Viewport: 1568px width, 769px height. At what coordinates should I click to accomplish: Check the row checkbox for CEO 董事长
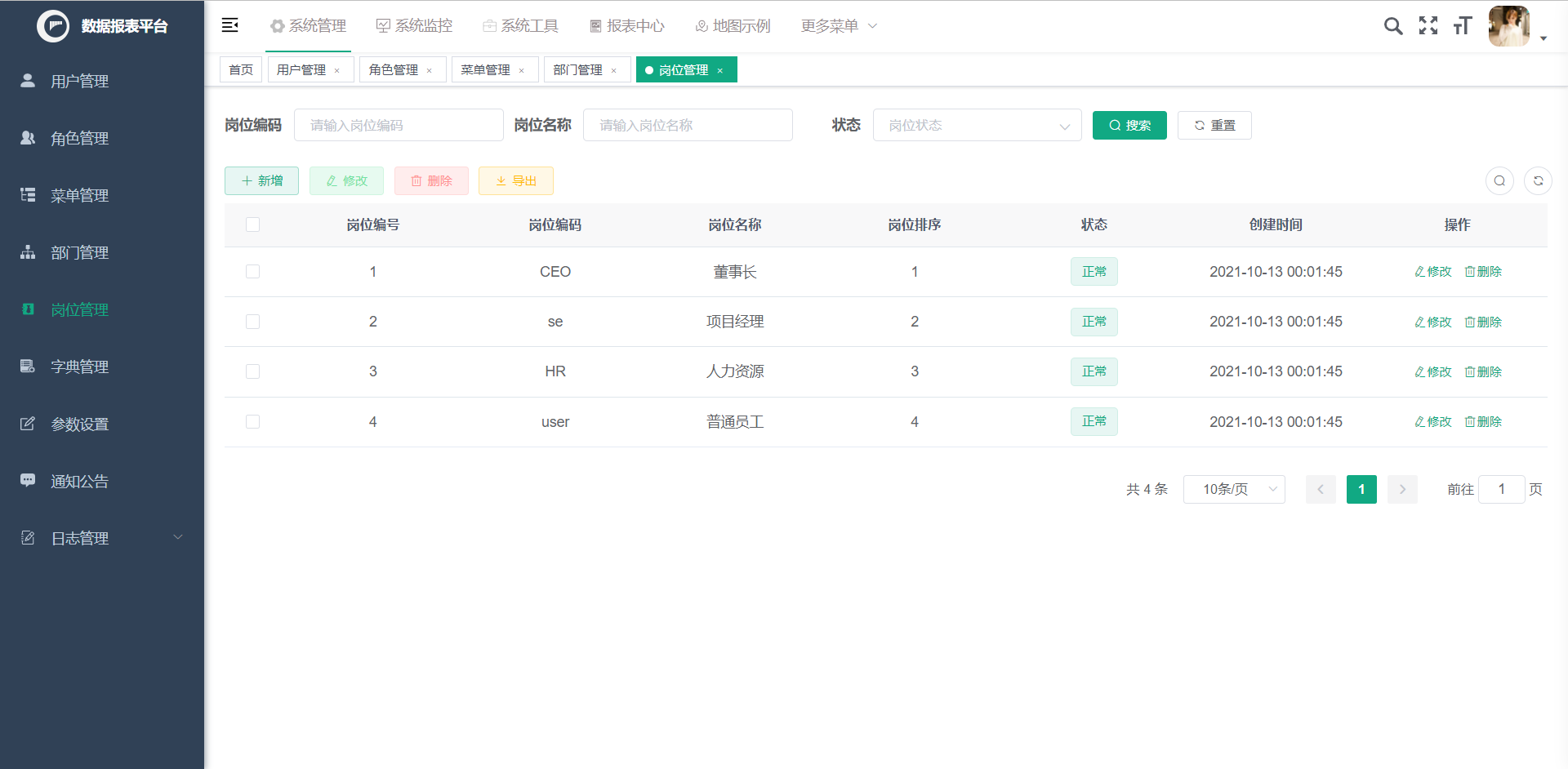tap(252, 272)
